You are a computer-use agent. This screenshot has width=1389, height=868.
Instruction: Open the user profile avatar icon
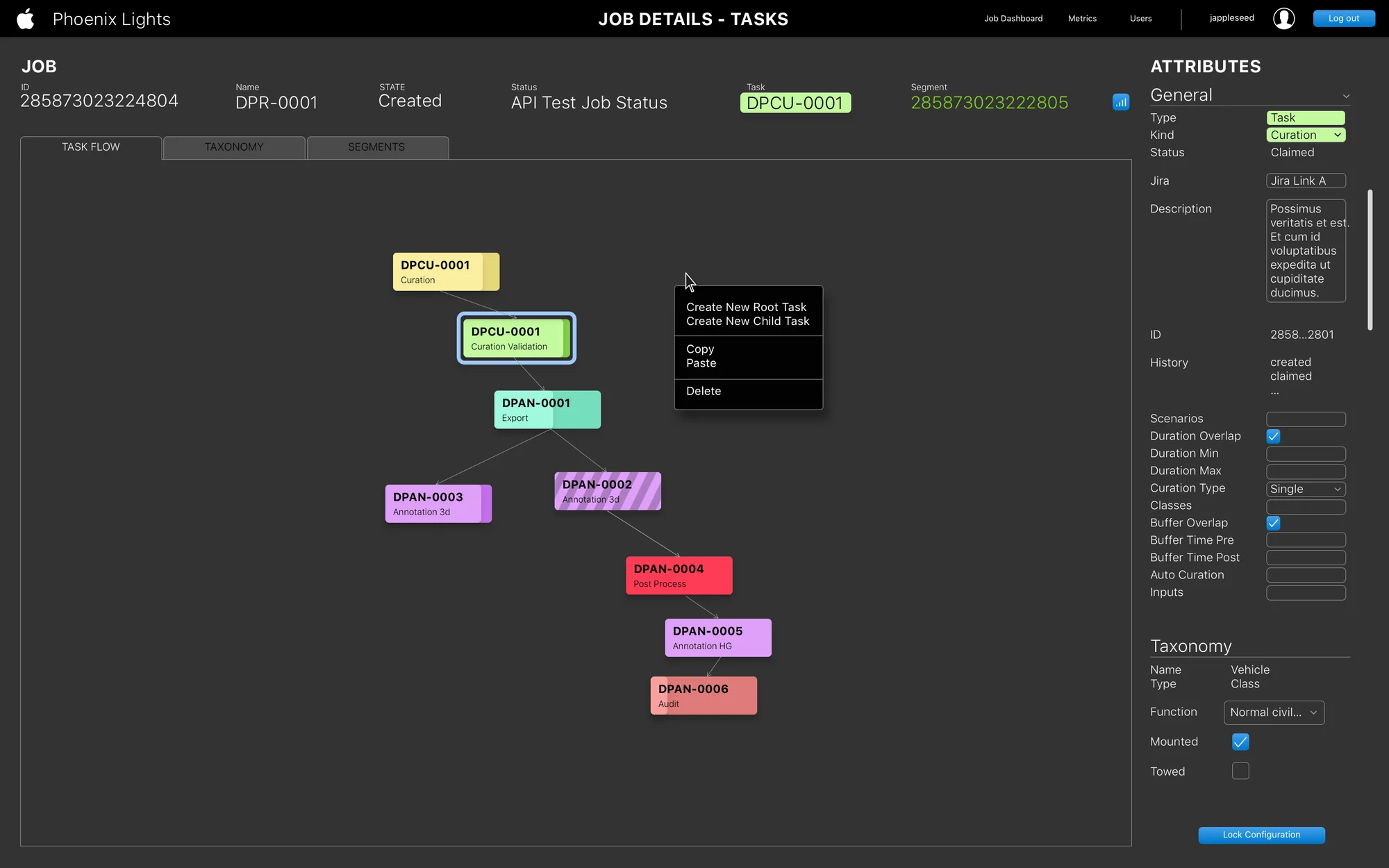coord(1284,18)
